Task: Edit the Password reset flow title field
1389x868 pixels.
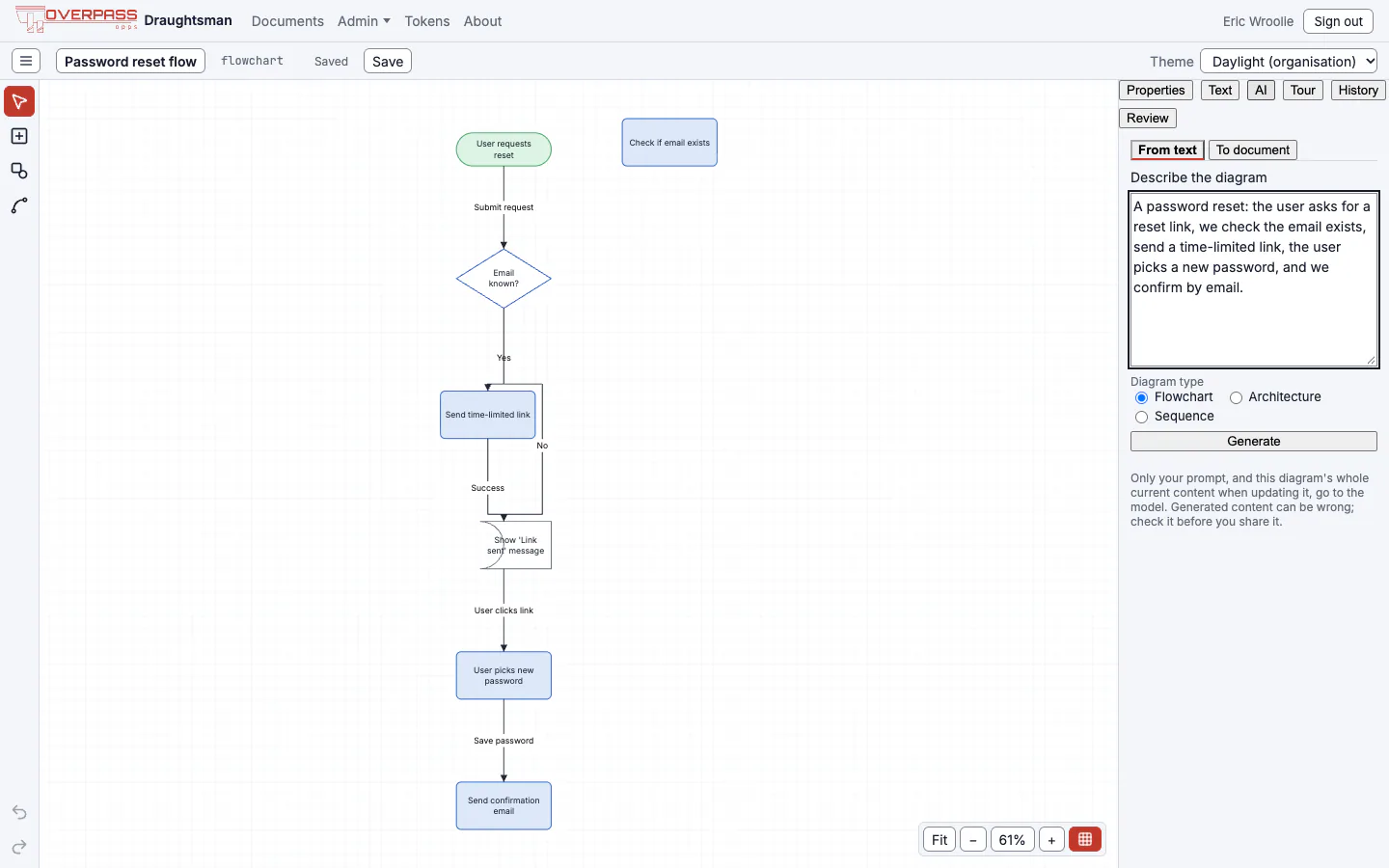Action: 130,61
